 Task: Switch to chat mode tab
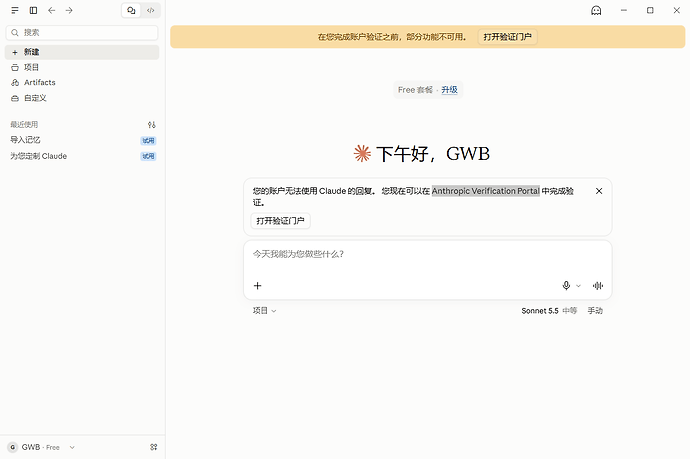tap(131, 10)
